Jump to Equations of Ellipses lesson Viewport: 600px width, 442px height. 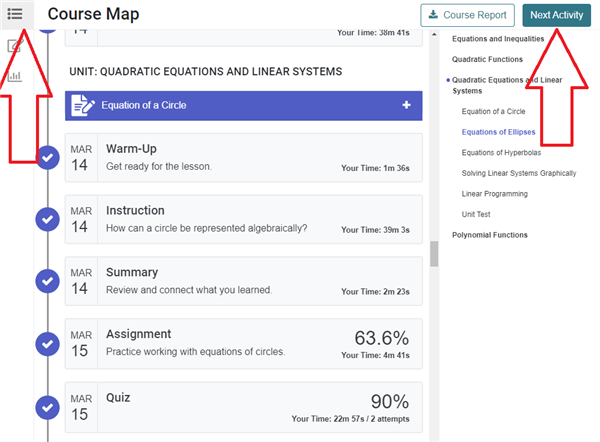(x=498, y=132)
